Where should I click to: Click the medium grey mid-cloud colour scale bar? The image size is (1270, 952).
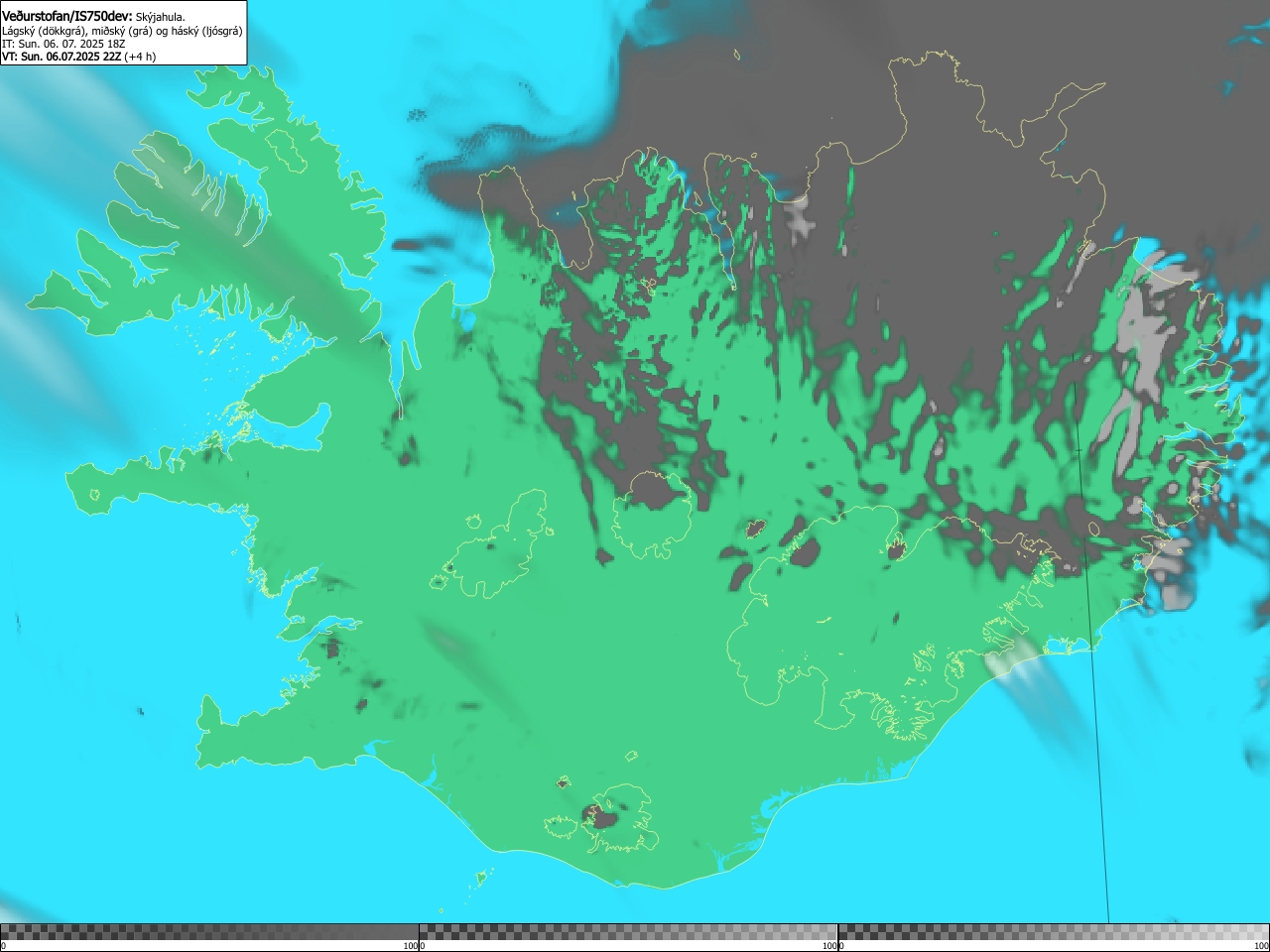click(x=628, y=932)
